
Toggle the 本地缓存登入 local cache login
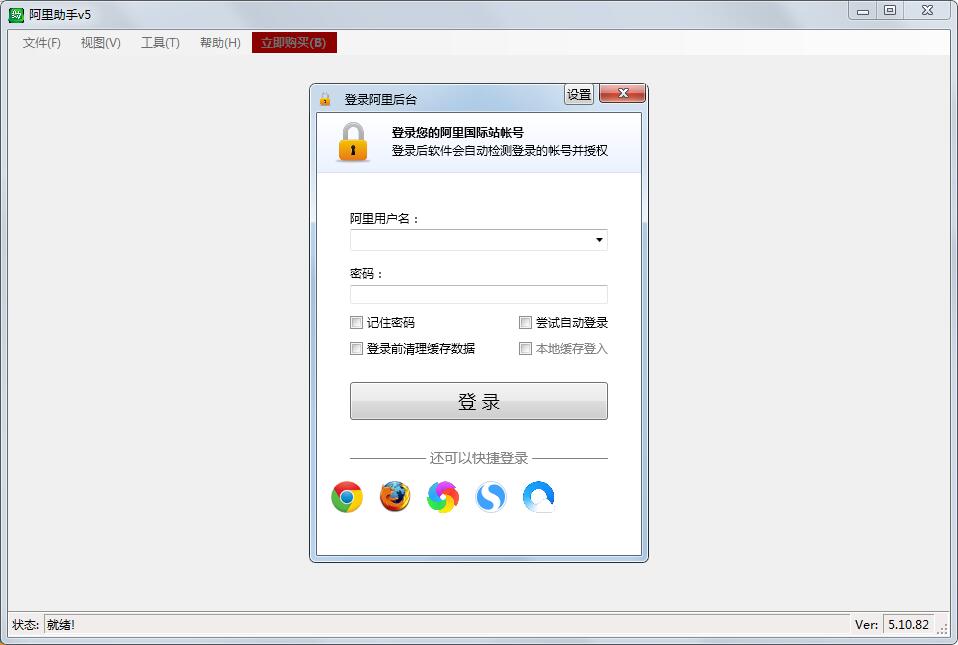[x=525, y=348]
